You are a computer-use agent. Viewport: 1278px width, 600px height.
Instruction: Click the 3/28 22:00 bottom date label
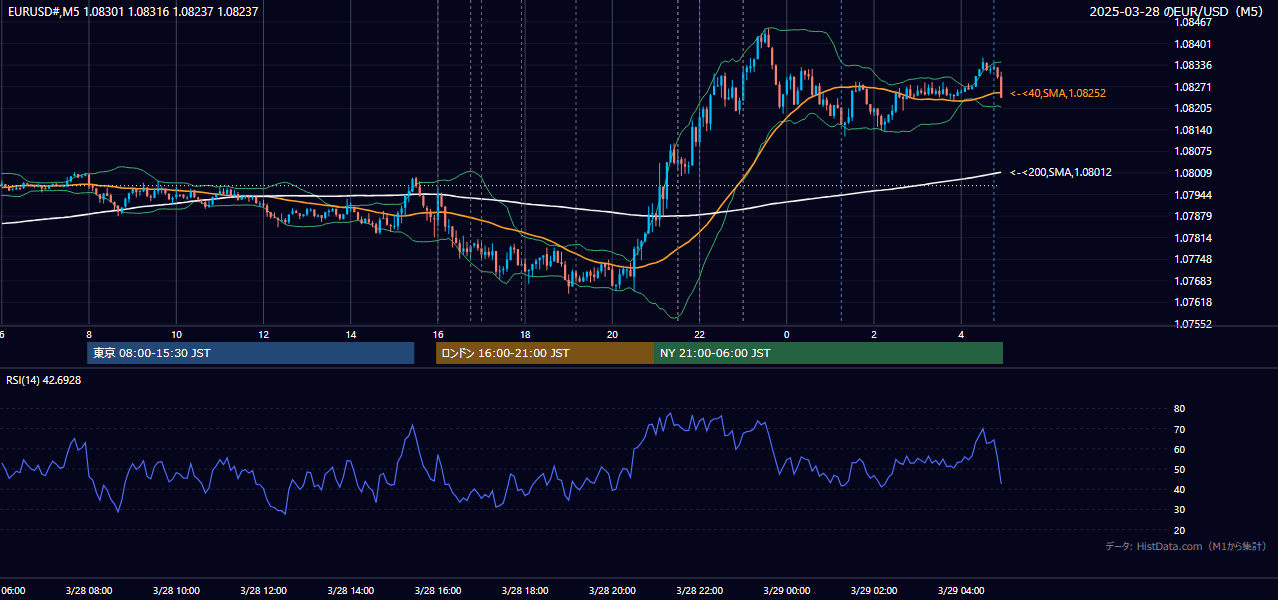point(700,590)
